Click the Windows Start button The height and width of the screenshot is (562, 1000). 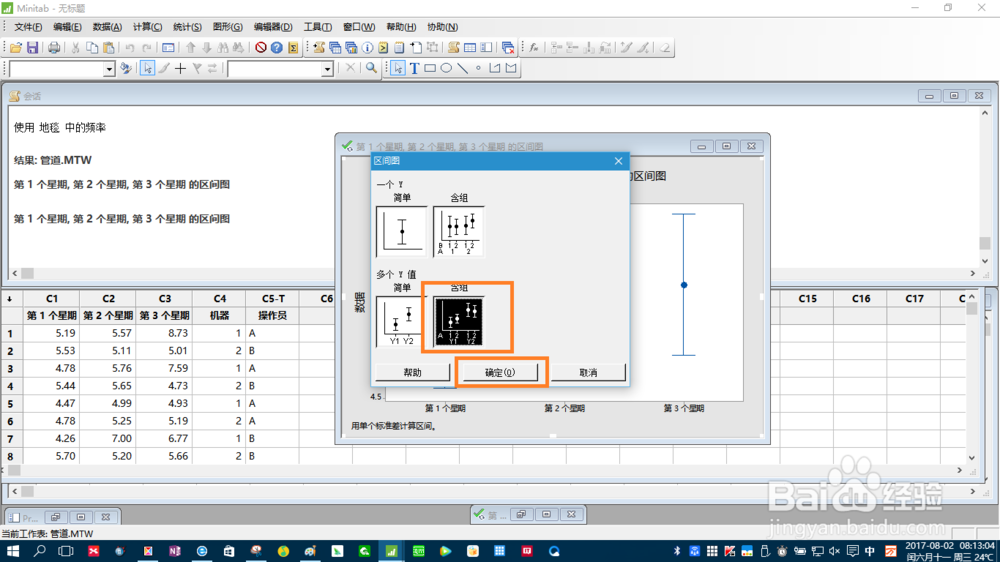(12, 551)
